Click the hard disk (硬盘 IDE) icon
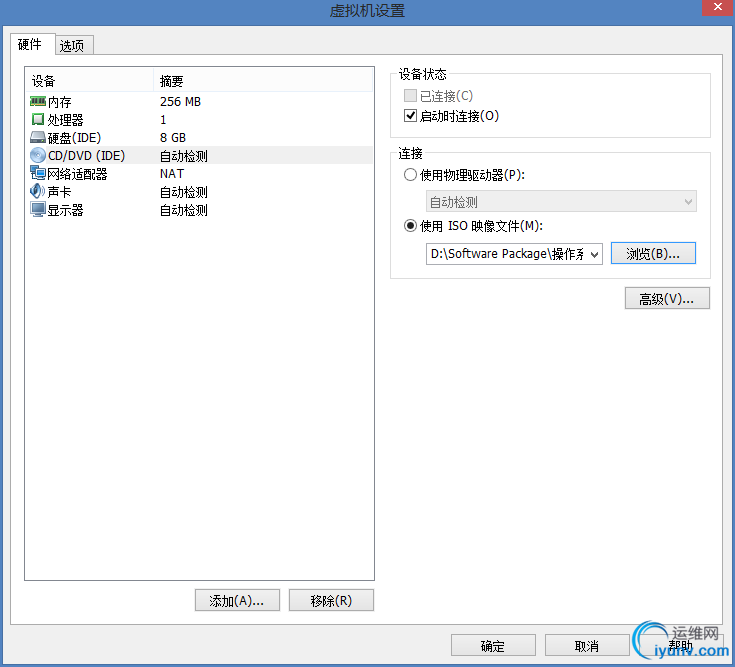The width and height of the screenshot is (735, 667). tap(38, 137)
